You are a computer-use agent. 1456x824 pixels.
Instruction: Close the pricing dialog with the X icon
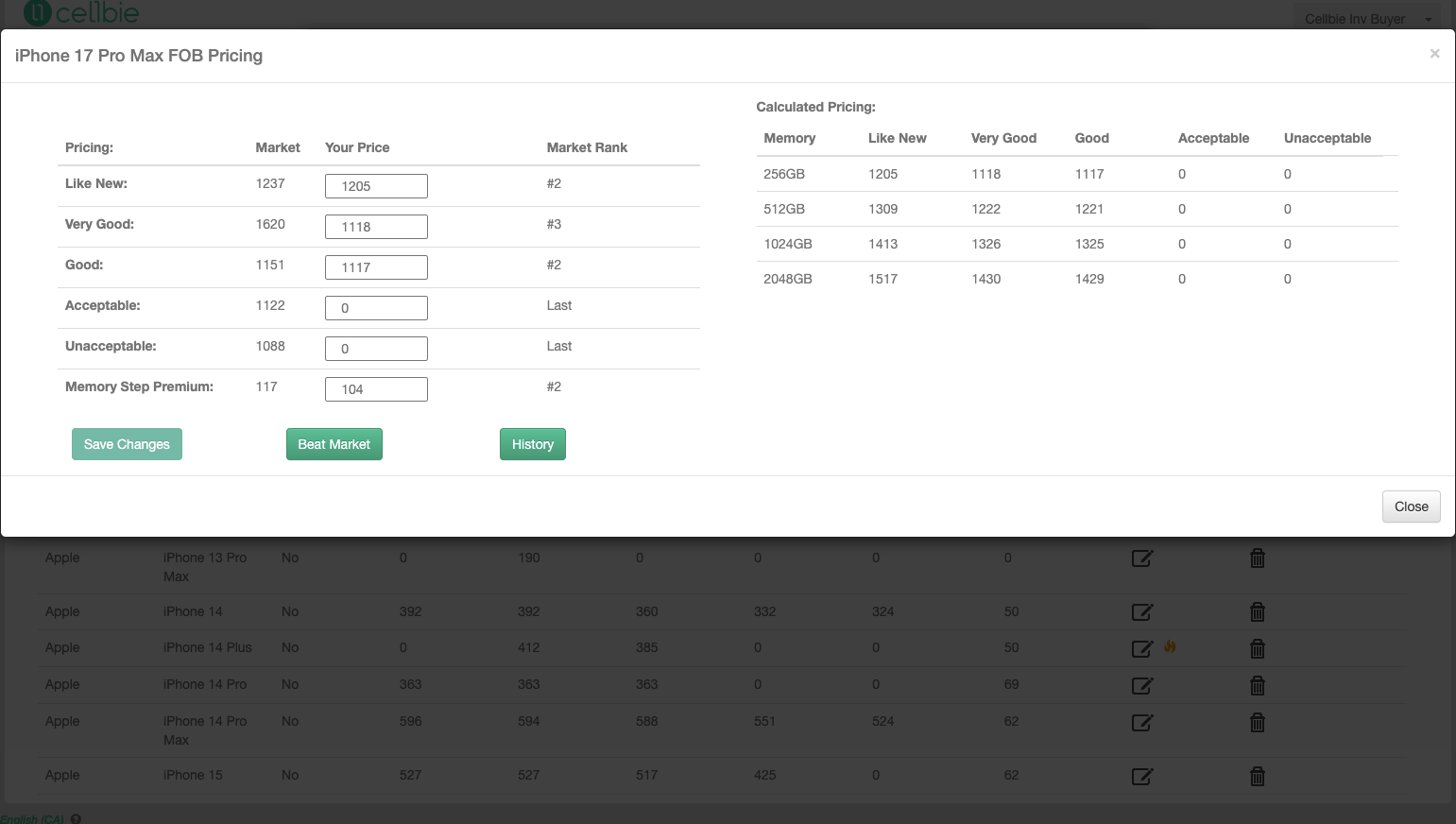pos(1434,54)
